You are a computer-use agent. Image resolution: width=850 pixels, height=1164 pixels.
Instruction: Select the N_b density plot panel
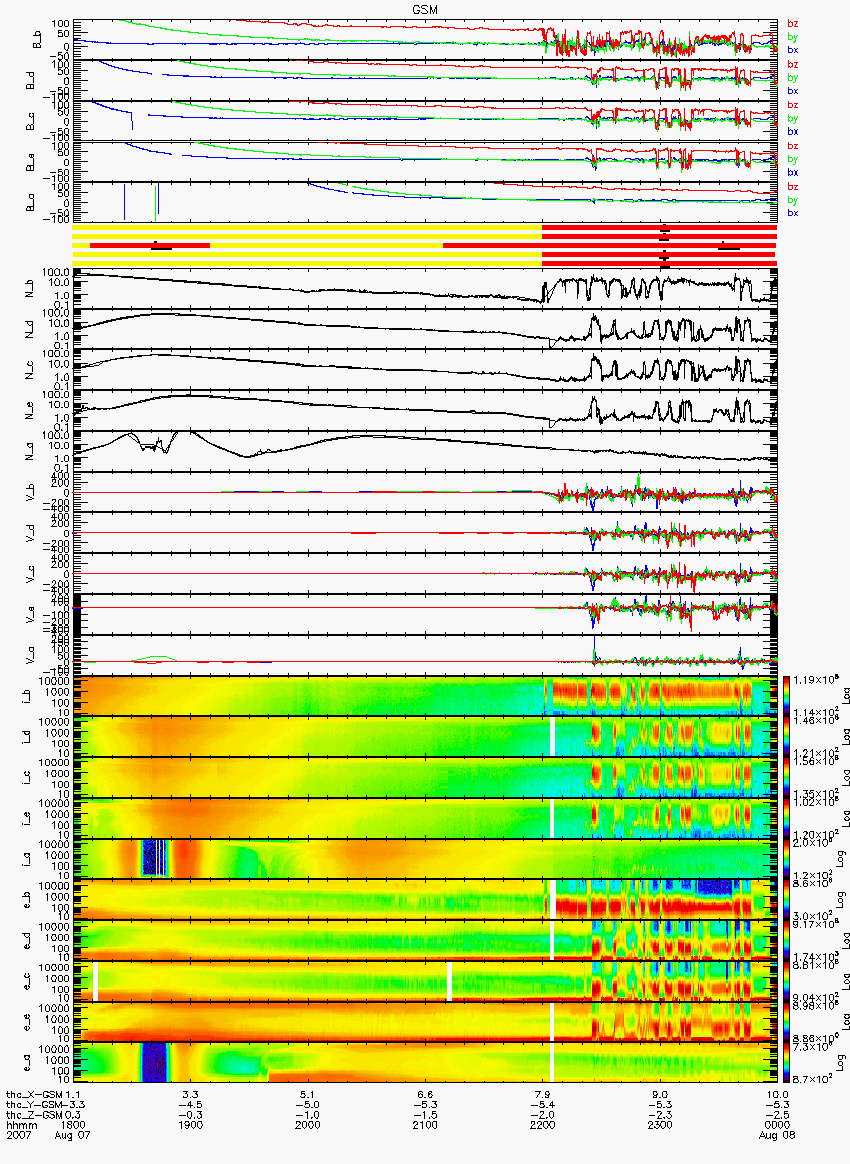point(425,288)
